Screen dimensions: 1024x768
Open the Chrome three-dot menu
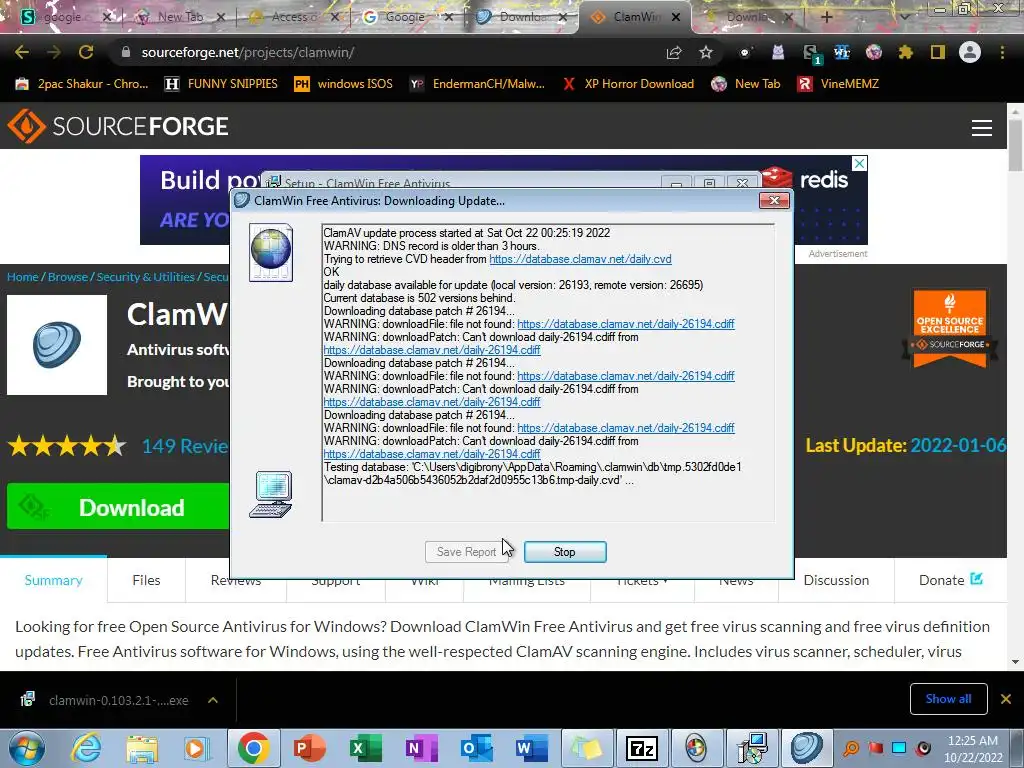coord(1002,52)
